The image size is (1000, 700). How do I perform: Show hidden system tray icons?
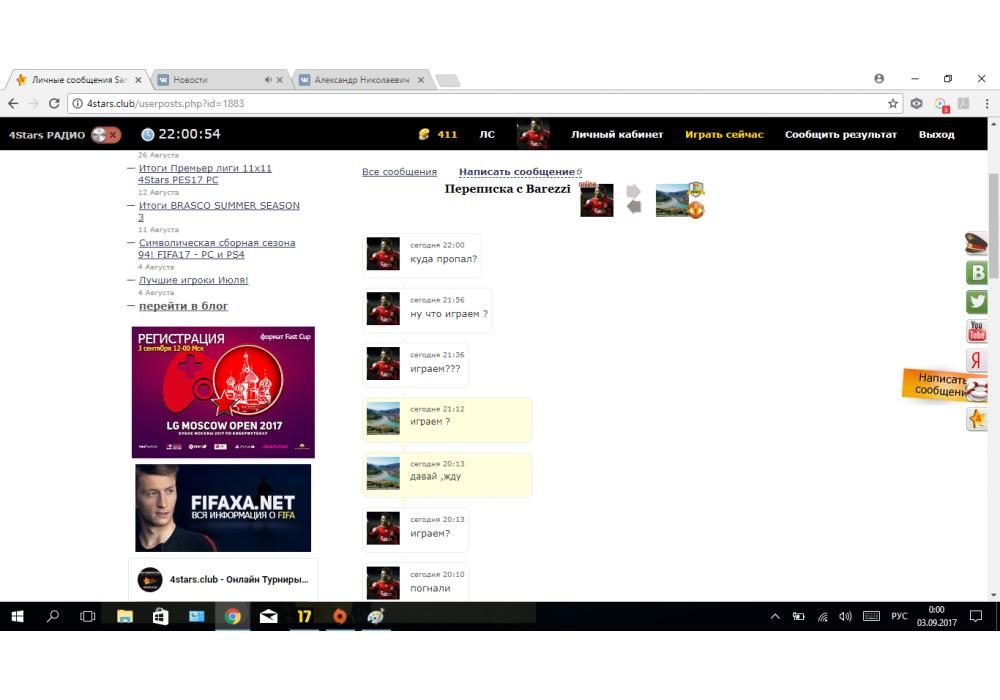coord(775,616)
